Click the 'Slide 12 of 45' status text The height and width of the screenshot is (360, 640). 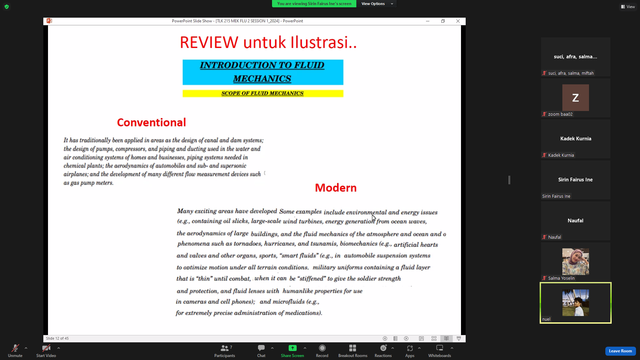pos(57,338)
